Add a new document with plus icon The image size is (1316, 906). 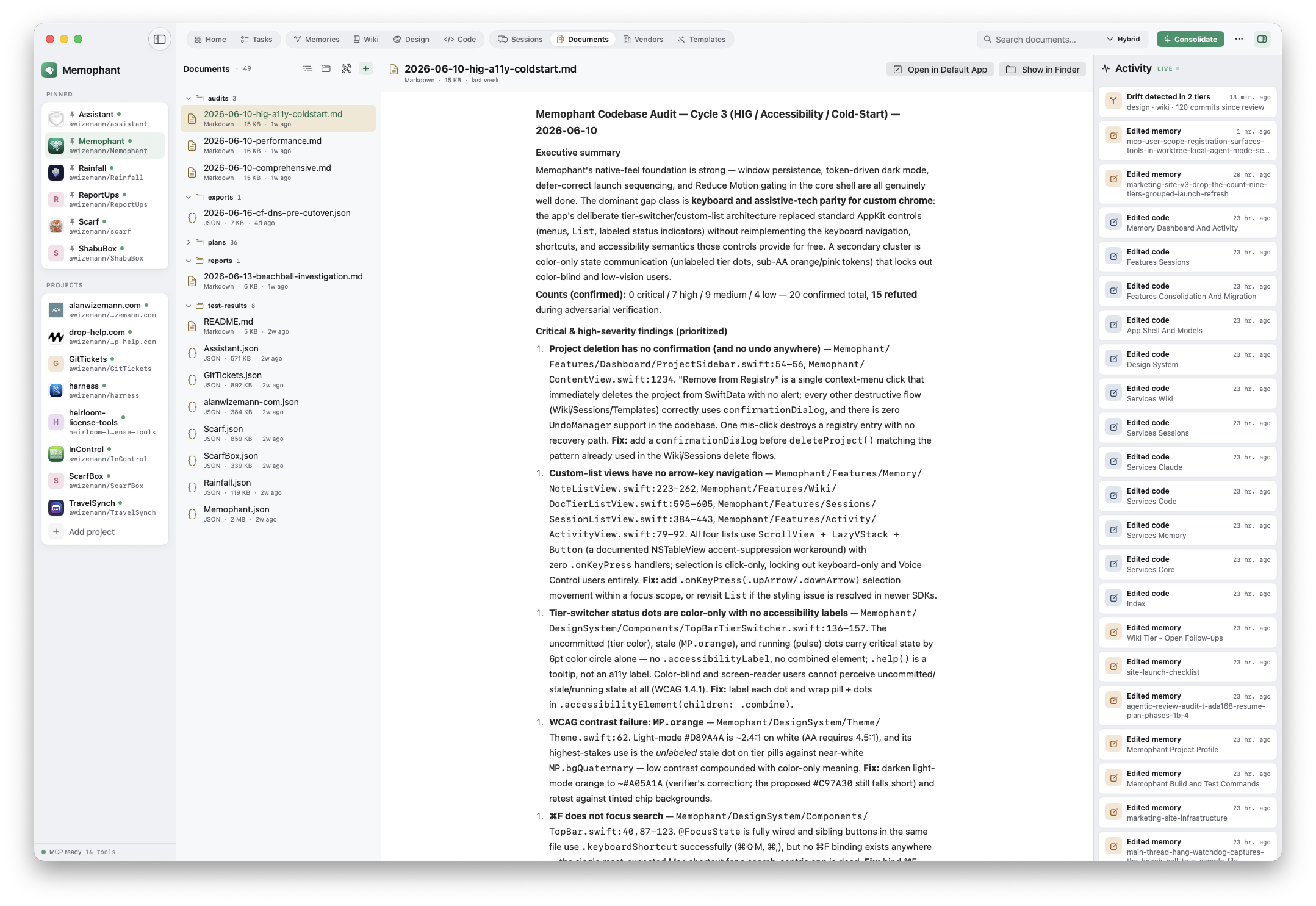click(365, 69)
